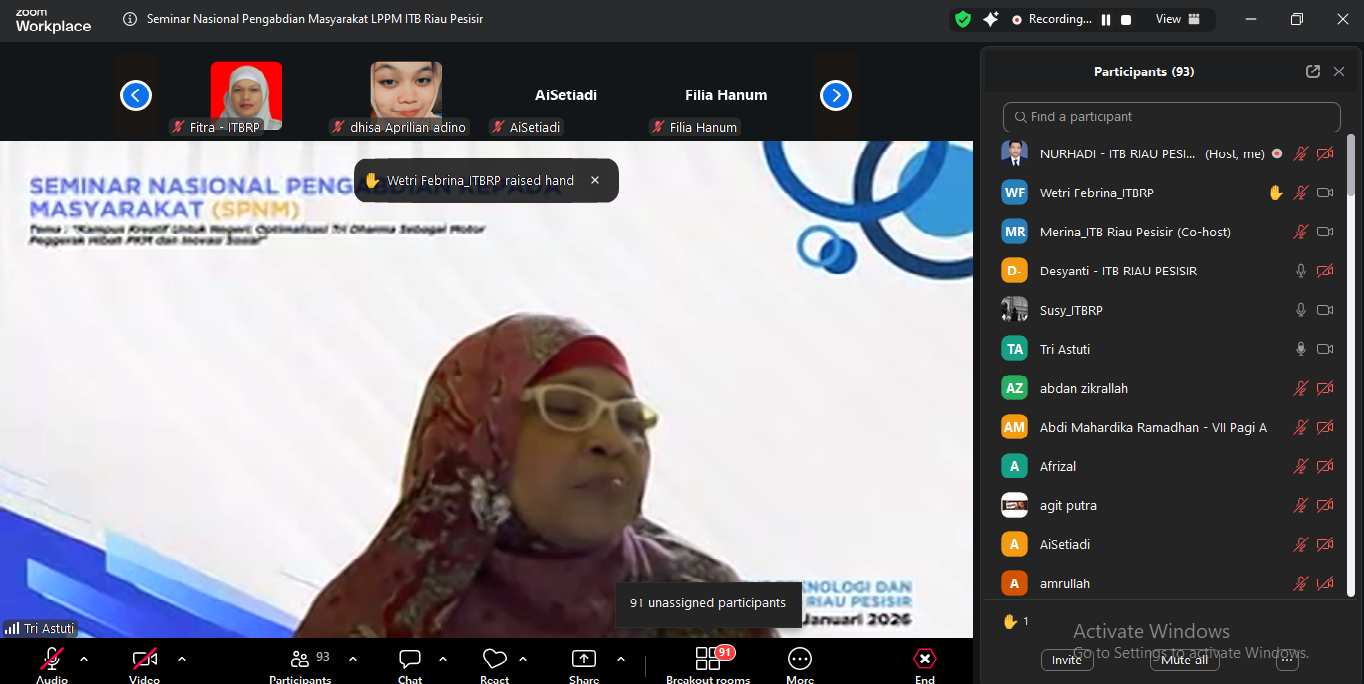Image resolution: width=1364 pixels, height=684 pixels.
Task: Toggle microphone for Desyanti - ITB RIAU PESISIR
Action: [1301, 271]
